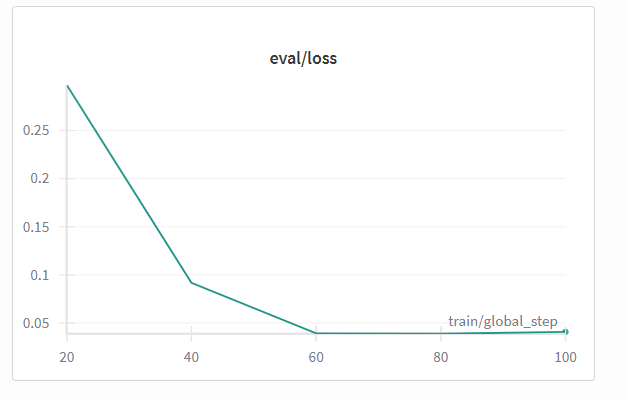Select the train/global_step axis label
Image resolution: width=628 pixels, height=400 pixels.
click(502, 321)
